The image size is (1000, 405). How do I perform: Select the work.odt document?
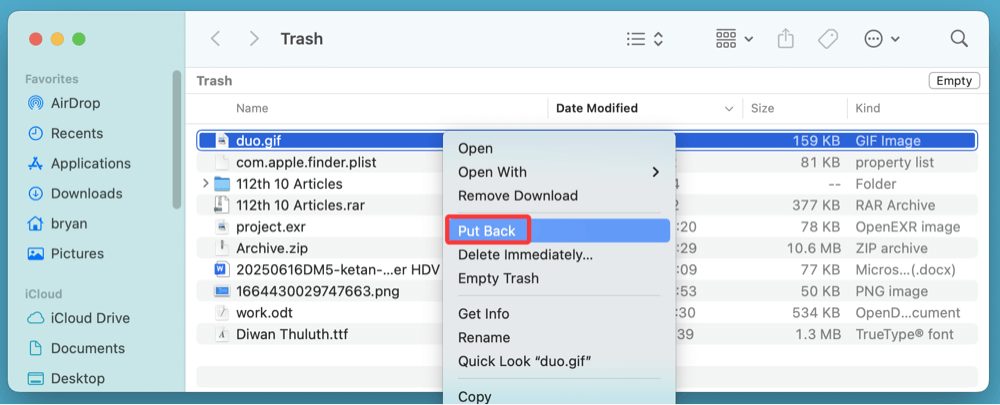(x=264, y=313)
